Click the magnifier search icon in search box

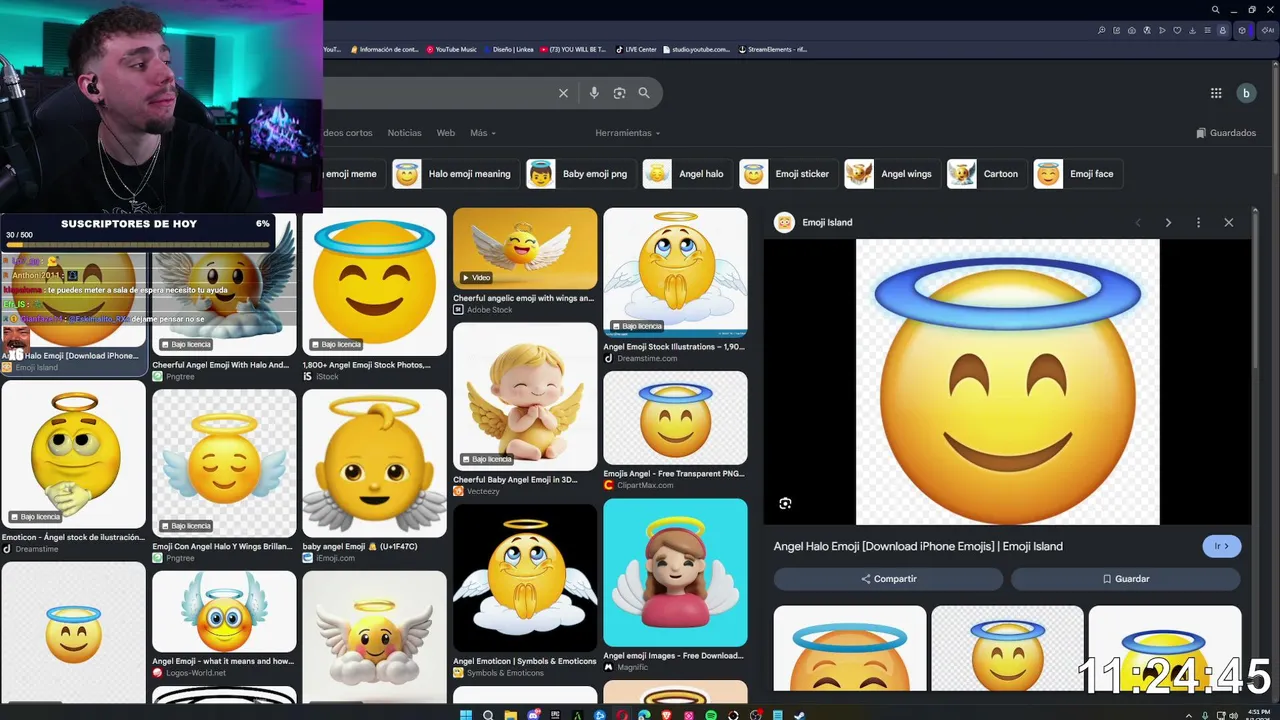[x=644, y=93]
